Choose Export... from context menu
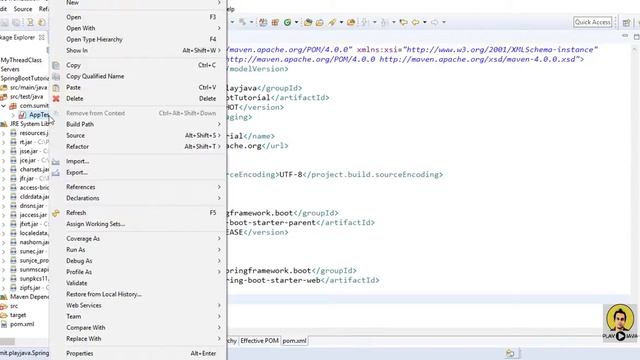The width and height of the screenshot is (640, 360). coord(138,172)
